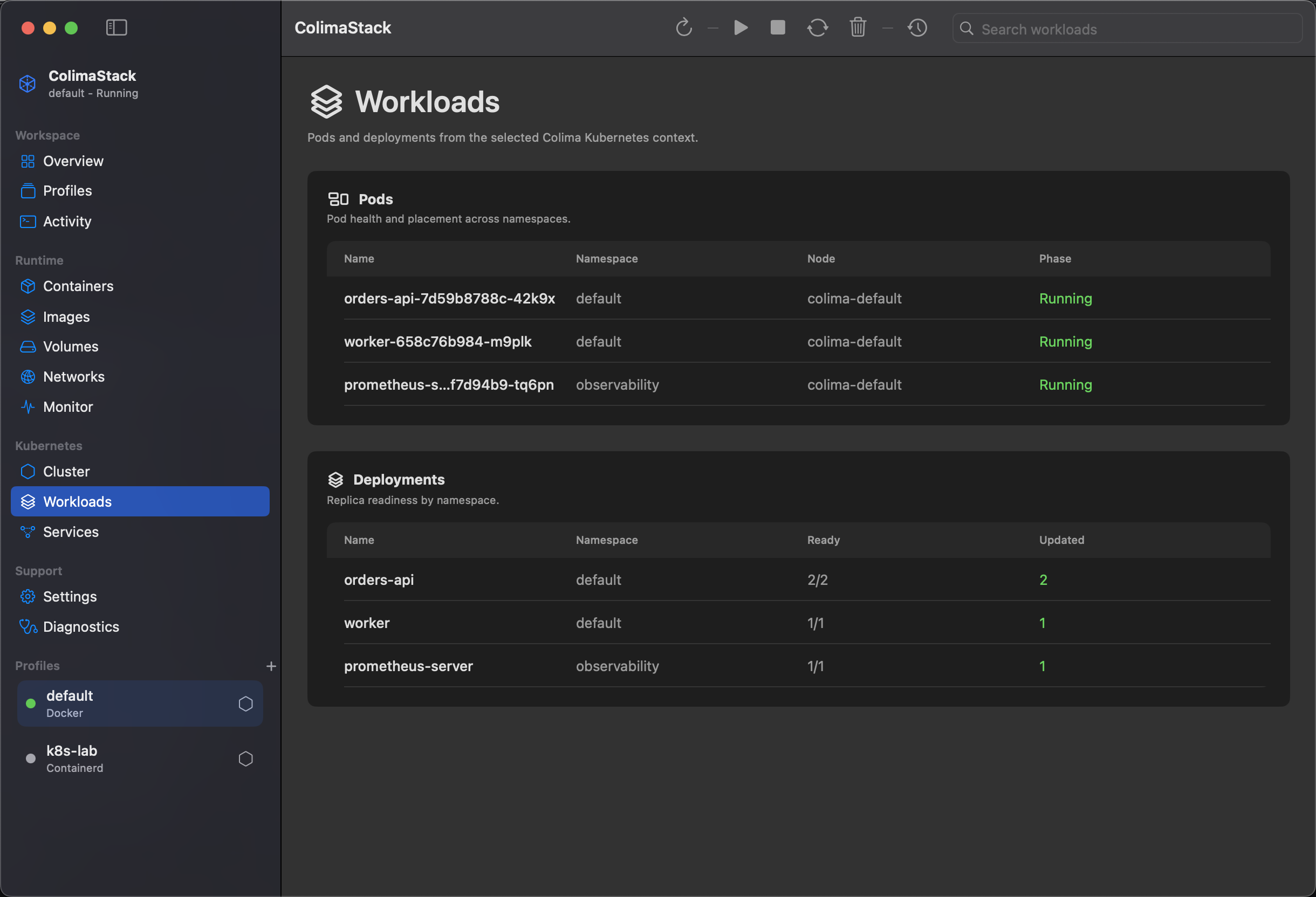Open the Networks sidebar entry
1316x897 pixels.
tap(140, 377)
